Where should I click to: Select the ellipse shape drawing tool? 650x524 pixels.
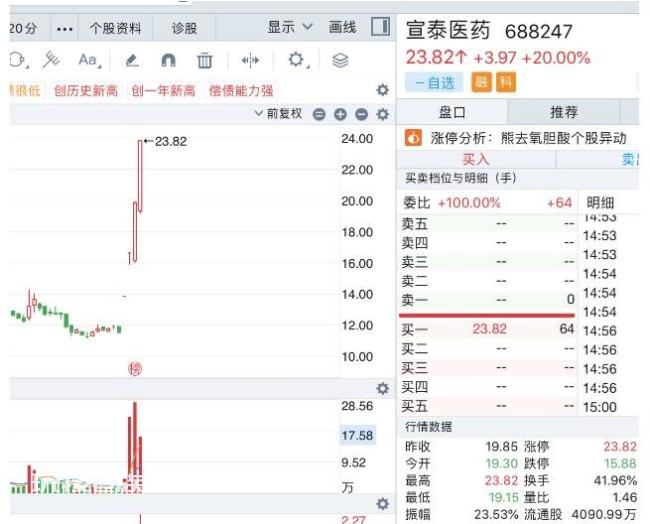(x=18, y=60)
